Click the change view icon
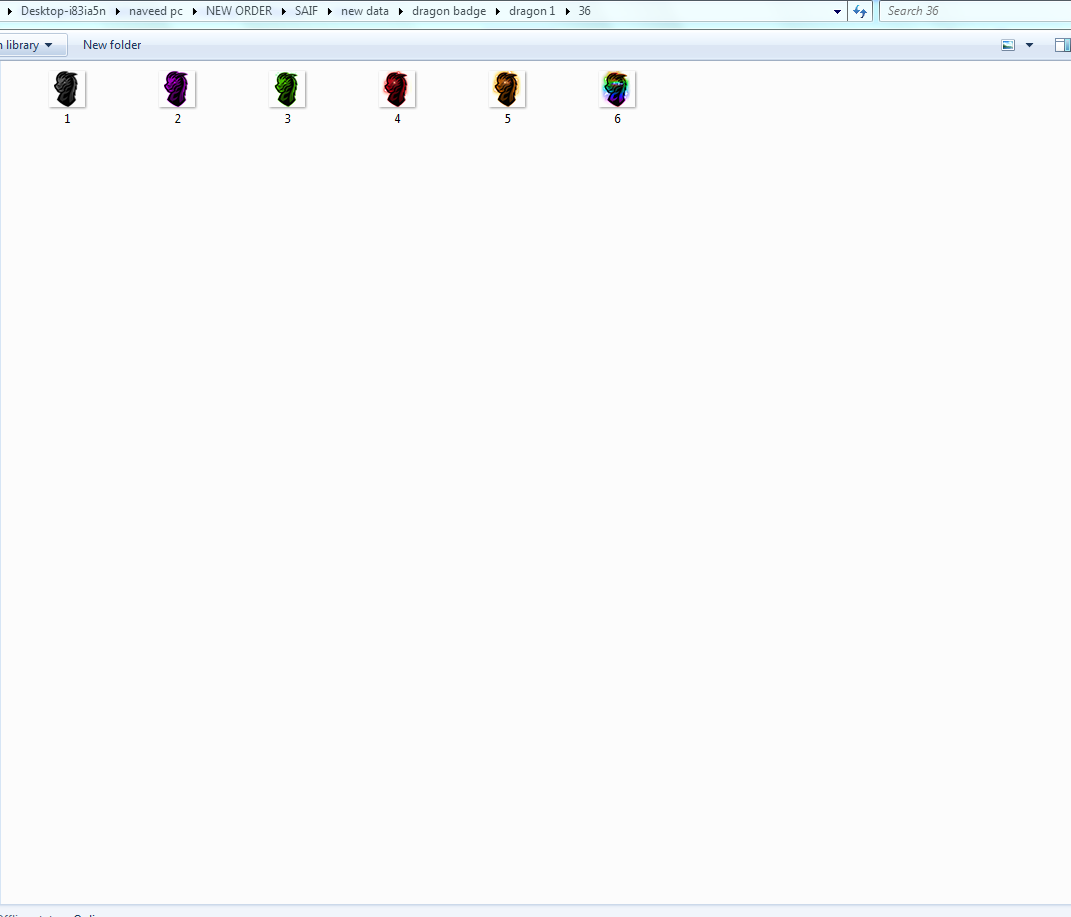Image resolution: width=1071 pixels, height=917 pixels. [1007, 45]
